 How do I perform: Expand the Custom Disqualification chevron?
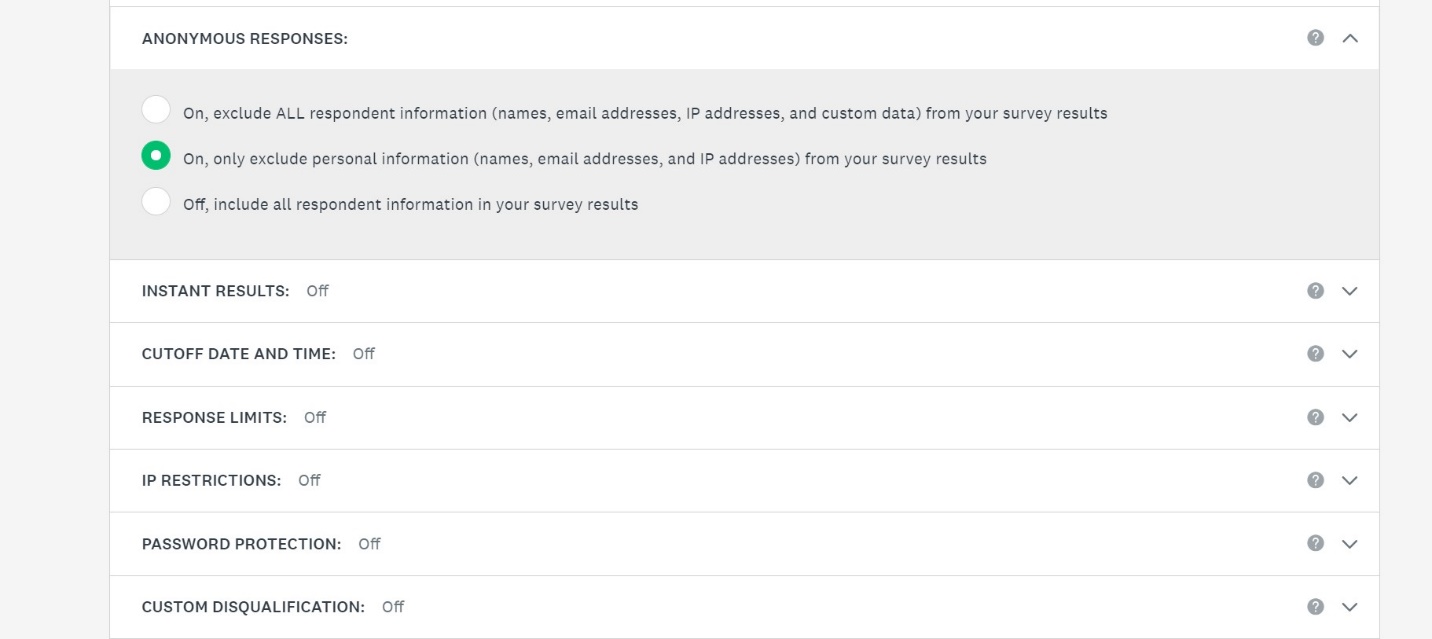[x=1350, y=606]
